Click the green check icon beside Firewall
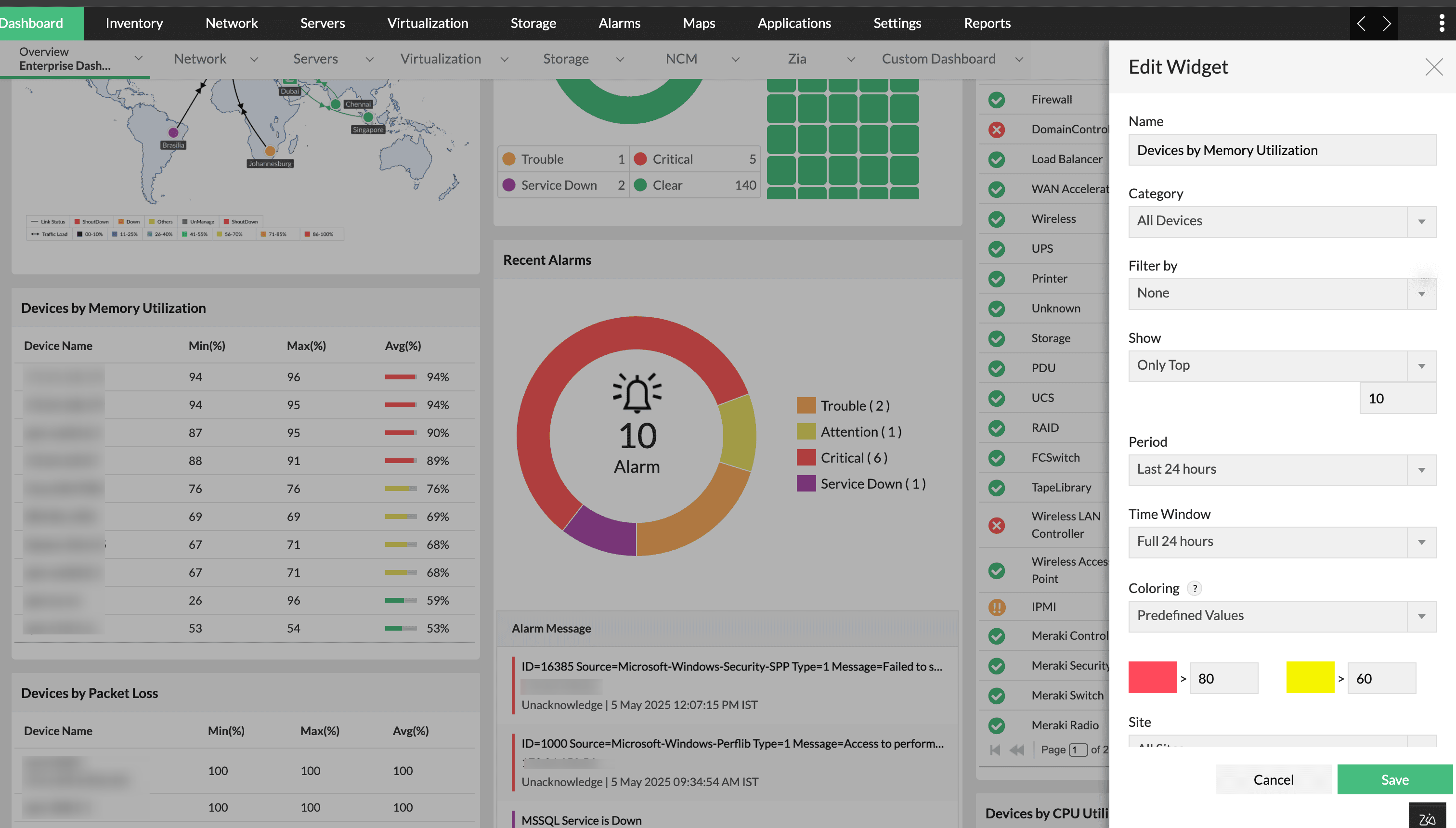This screenshot has height=828, width=1456. [x=997, y=100]
